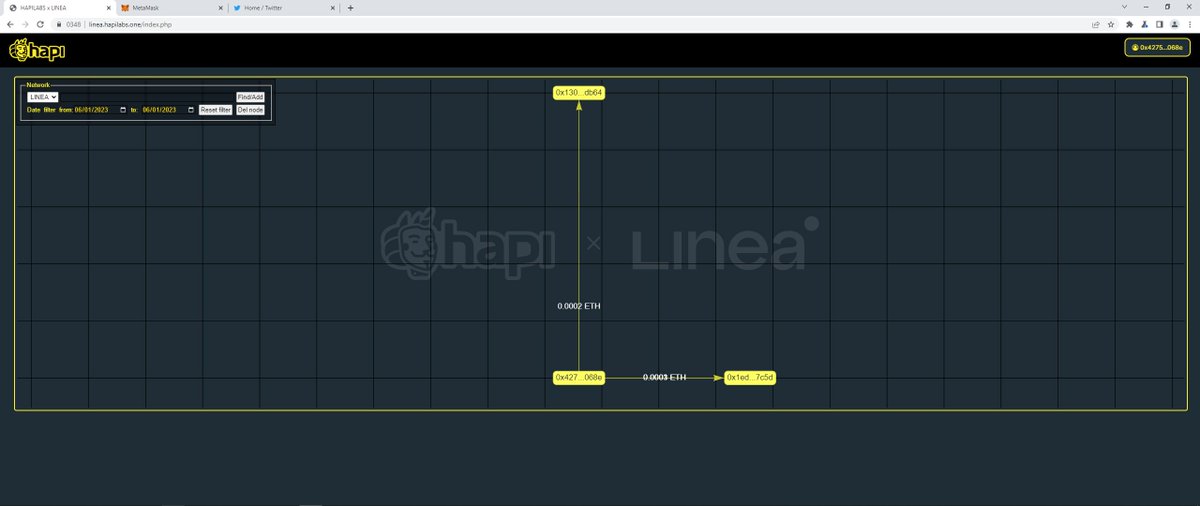Click the Find/Add button
This screenshot has width=1200, height=506.
[250, 97]
